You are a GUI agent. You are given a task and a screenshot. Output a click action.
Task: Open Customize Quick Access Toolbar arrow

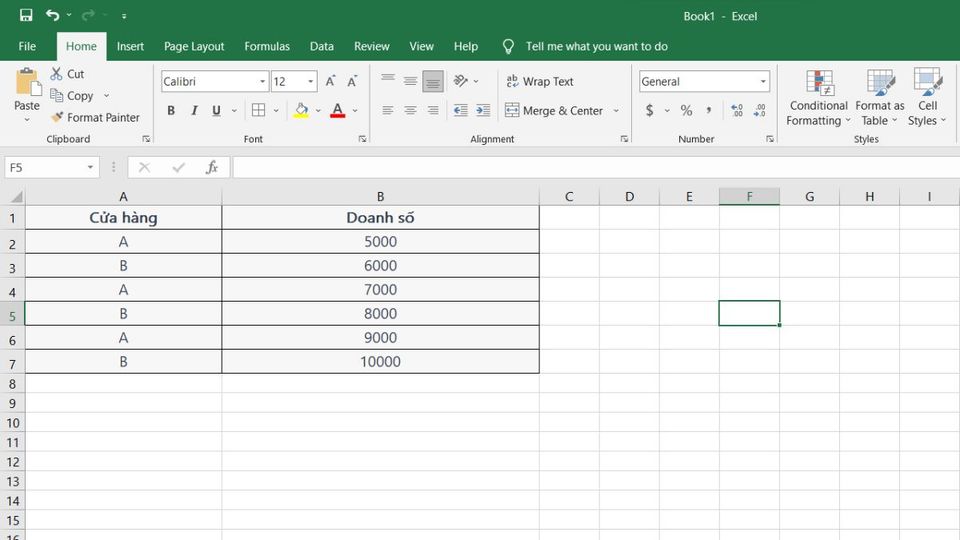tap(124, 17)
